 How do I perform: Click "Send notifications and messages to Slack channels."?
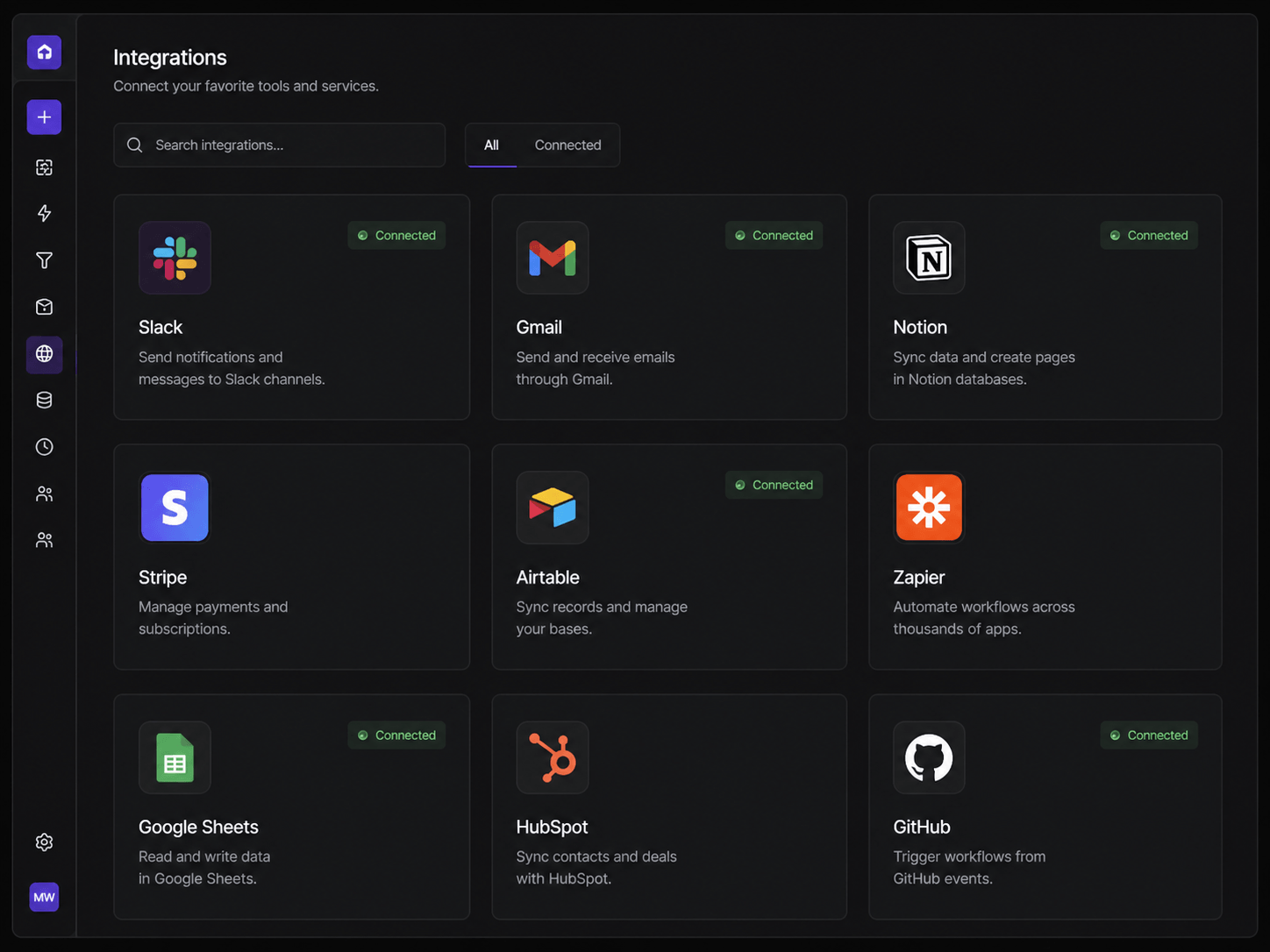click(x=232, y=368)
